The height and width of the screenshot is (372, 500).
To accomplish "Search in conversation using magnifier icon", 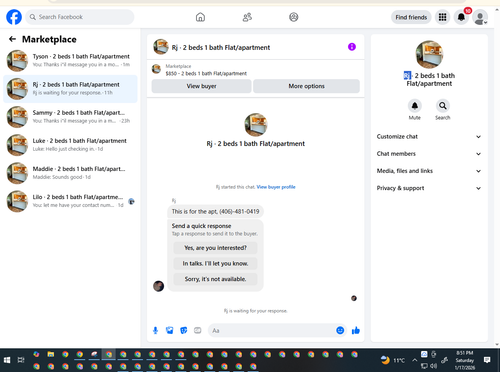I will click(442, 106).
